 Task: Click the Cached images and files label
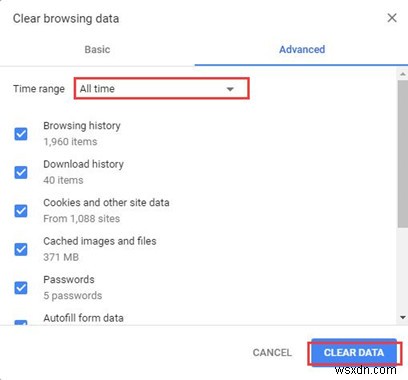click(x=100, y=241)
